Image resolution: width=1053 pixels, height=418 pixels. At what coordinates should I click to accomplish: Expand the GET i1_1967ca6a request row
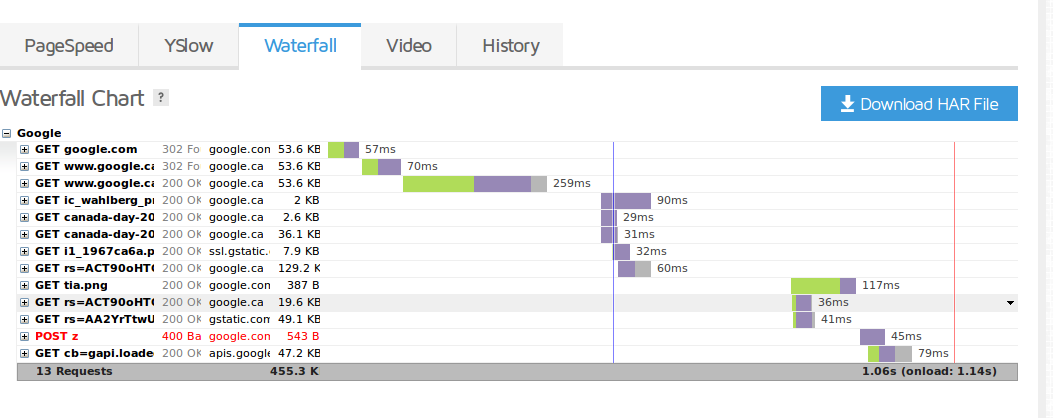tap(24, 251)
